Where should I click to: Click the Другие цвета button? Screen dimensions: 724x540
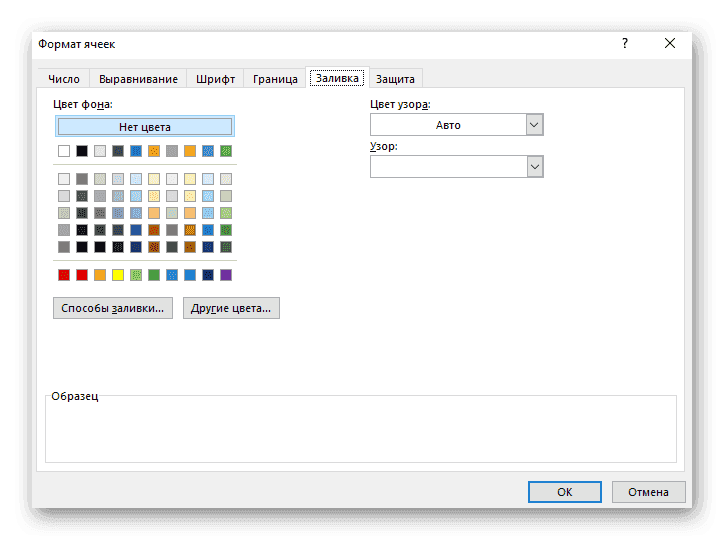point(231,308)
